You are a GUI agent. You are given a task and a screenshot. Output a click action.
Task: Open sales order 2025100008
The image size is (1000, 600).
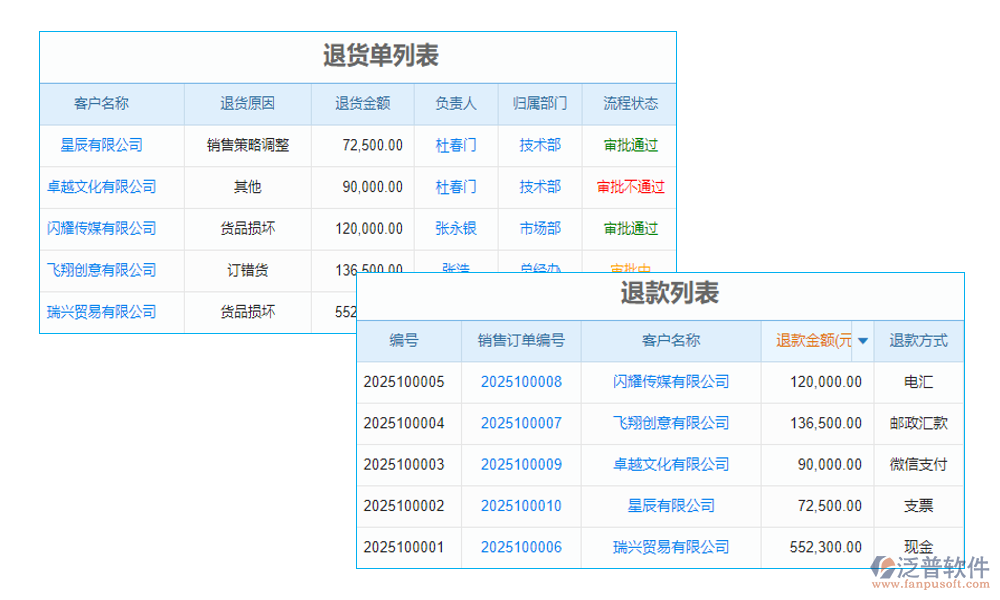[522, 382]
